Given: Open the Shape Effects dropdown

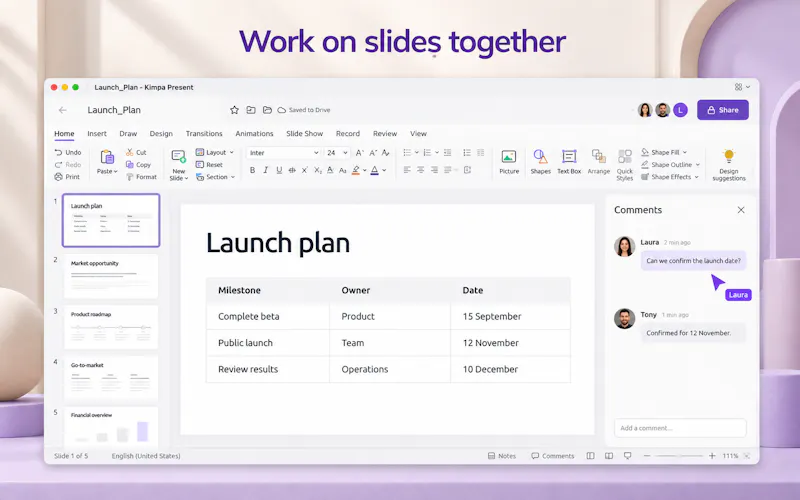Looking at the screenshot, I should (669, 177).
